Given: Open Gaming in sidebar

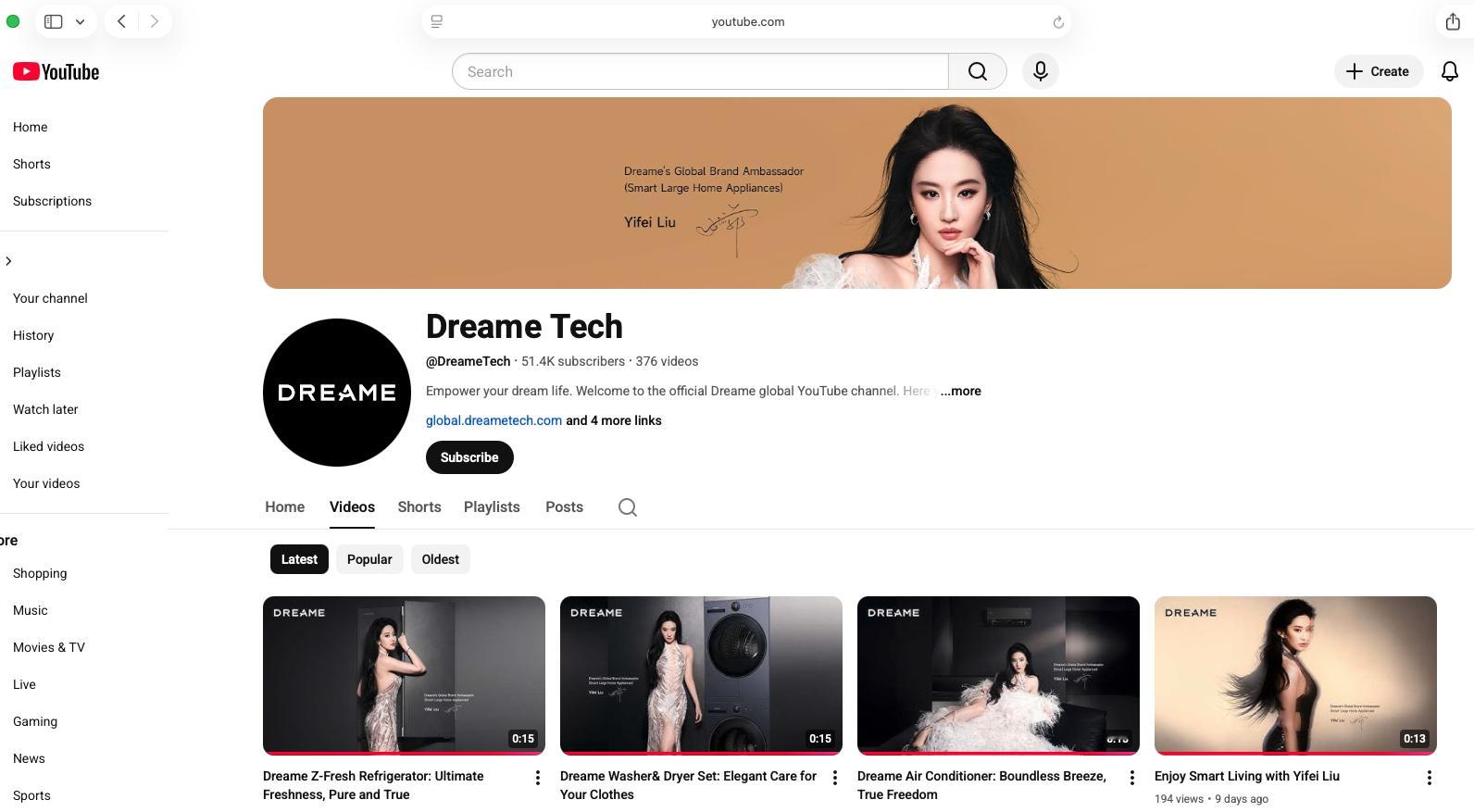Looking at the screenshot, I should (35, 721).
